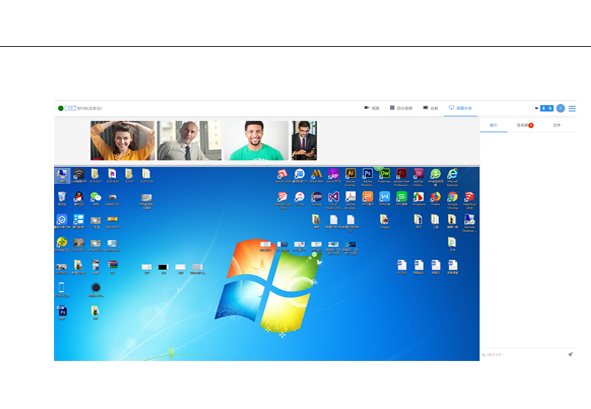
Task: Open the Eclipse desktop icon
Action: coord(317,199)
